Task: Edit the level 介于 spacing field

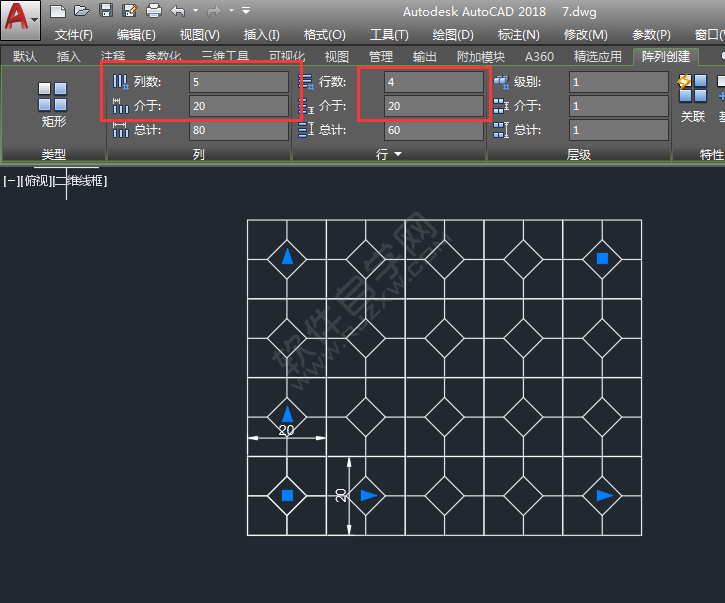Action: tap(619, 106)
